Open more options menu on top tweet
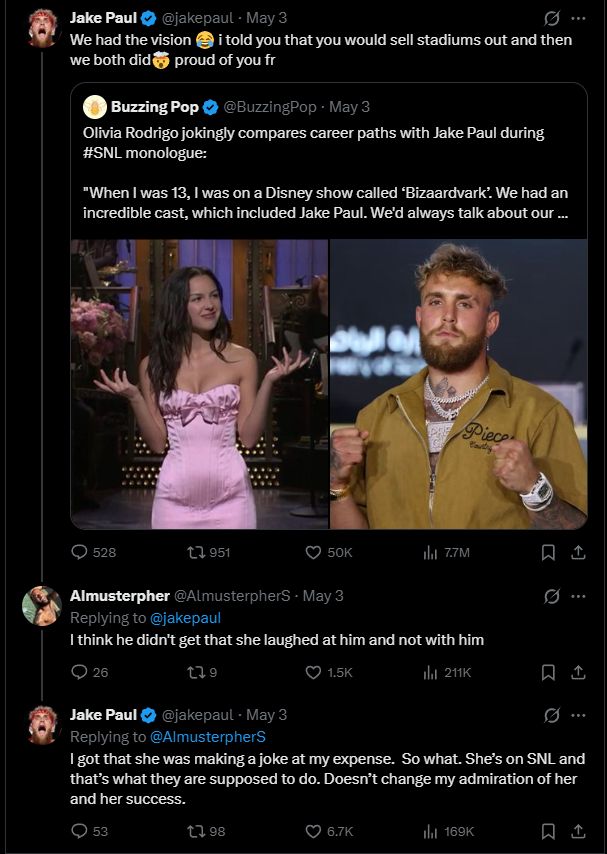Viewport: 607px width, 854px height. (x=578, y=19)
